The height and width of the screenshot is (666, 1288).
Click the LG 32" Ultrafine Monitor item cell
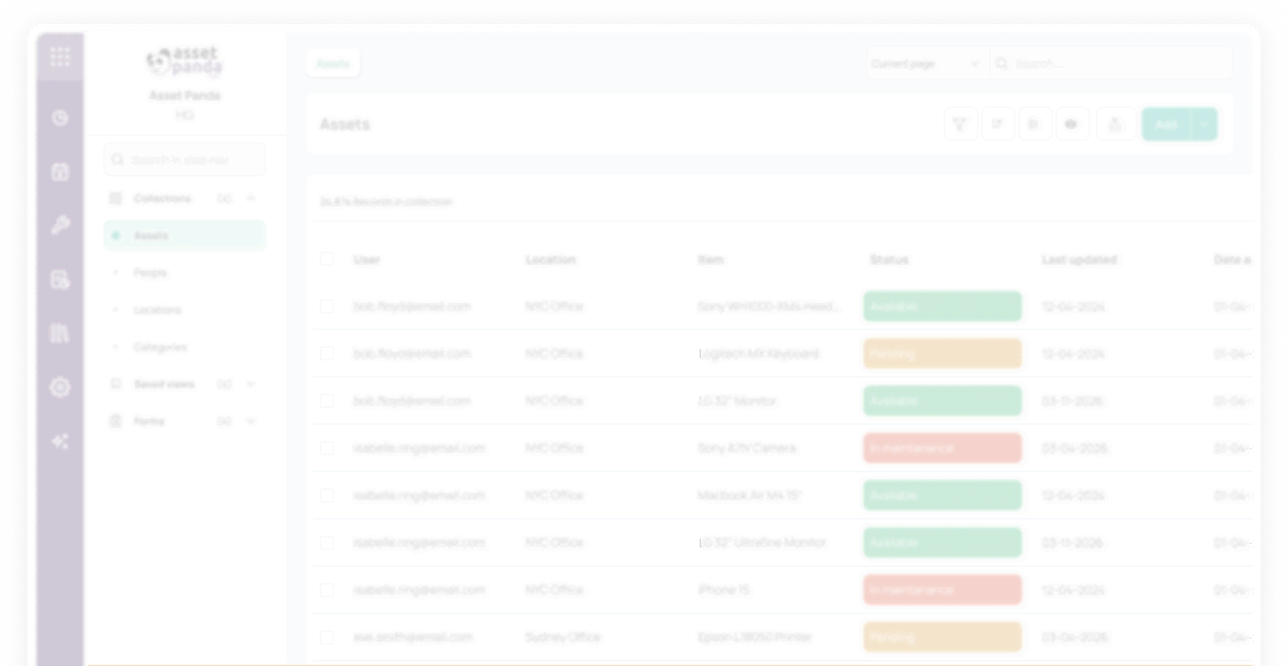762,542
